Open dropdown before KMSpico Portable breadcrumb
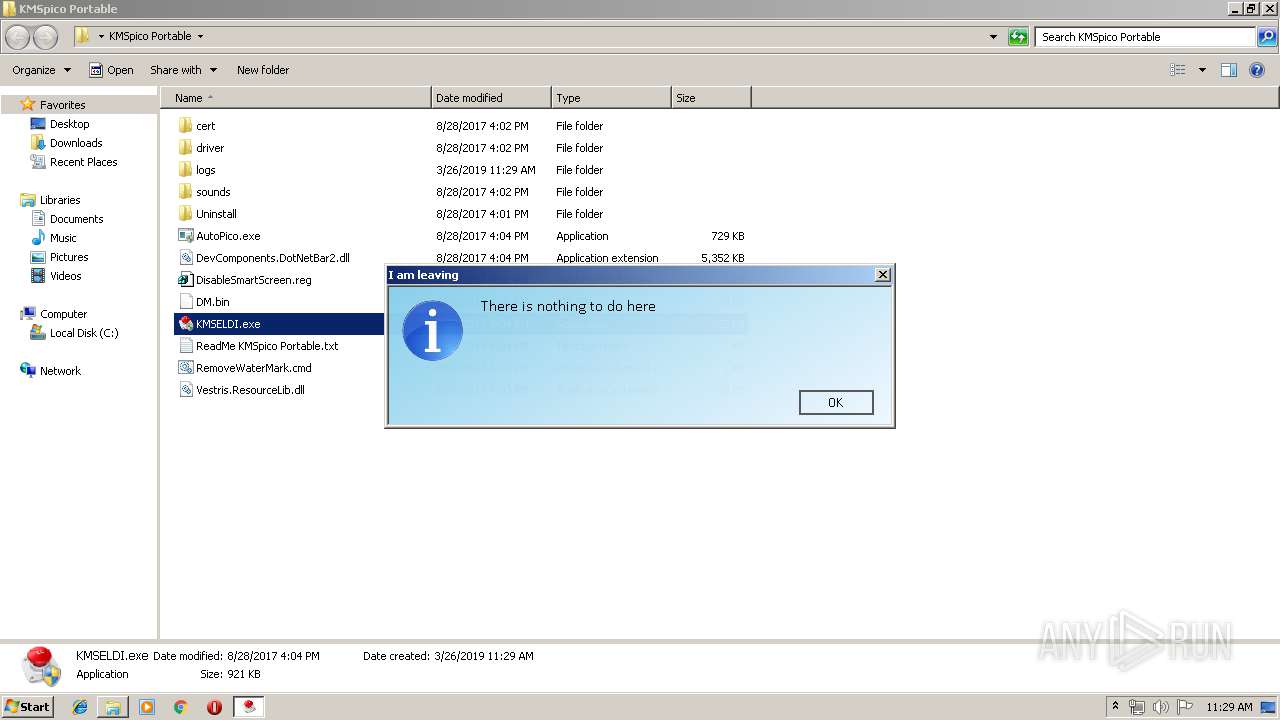The width and height of the screenshot is (1280, 720). [101, 36]
